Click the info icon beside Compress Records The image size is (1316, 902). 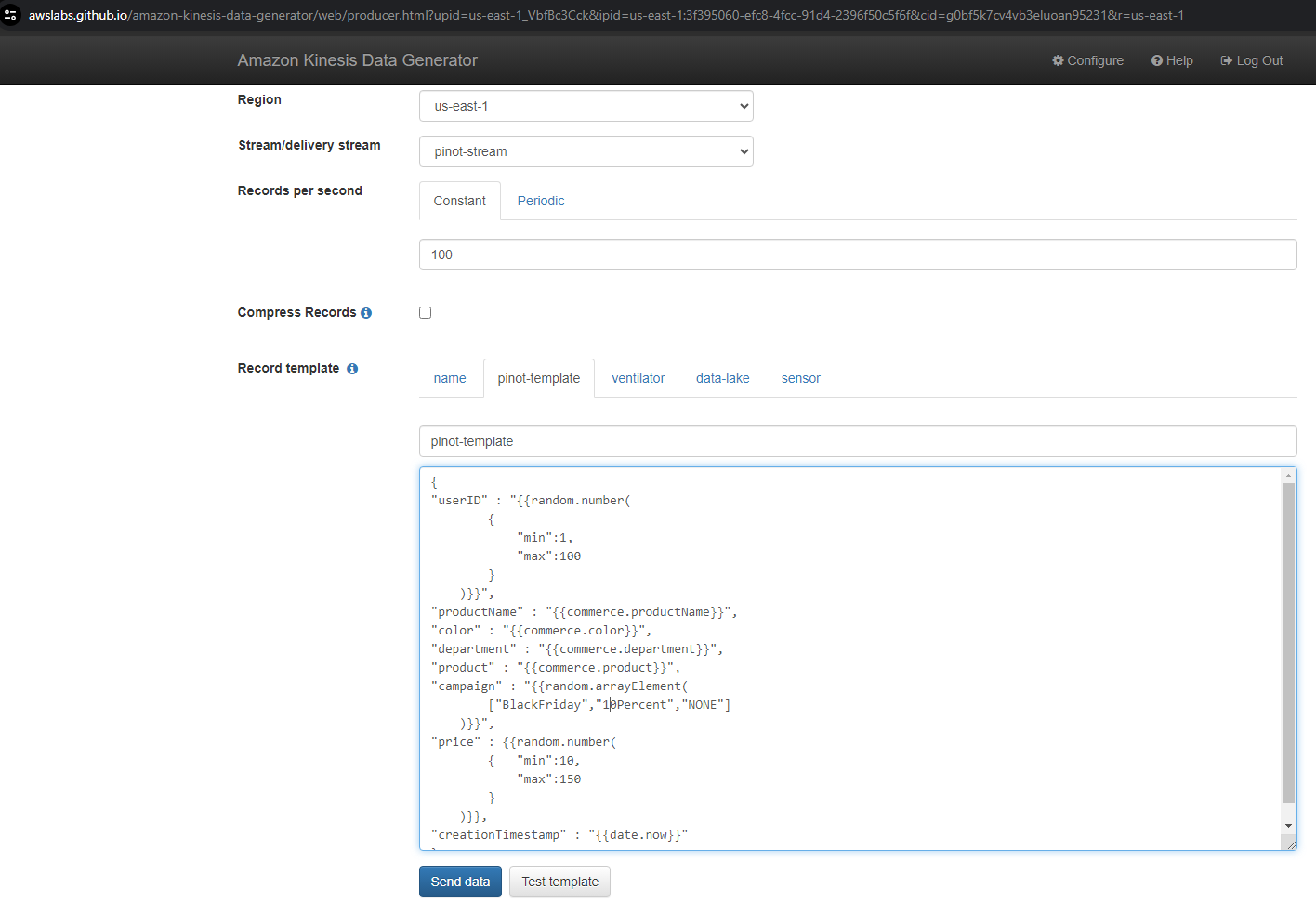pyautogui.click(x=366, y=312)
